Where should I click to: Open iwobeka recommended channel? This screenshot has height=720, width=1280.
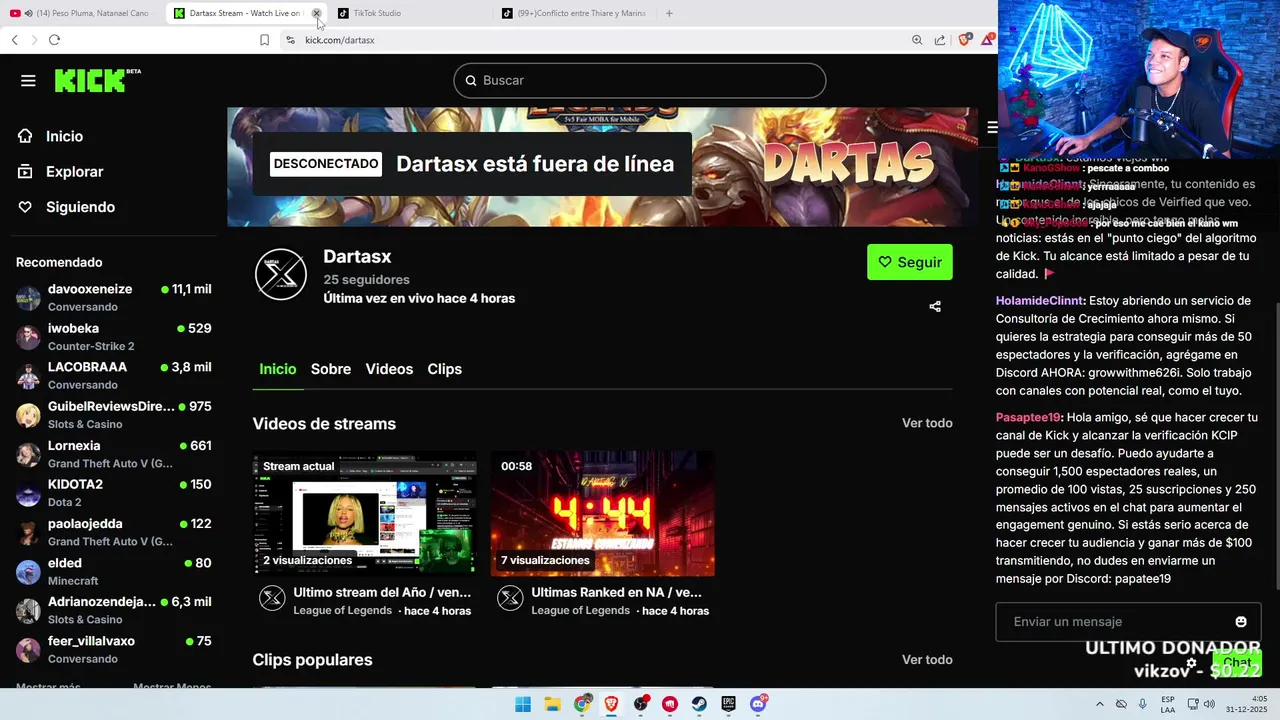click(114, 337)
